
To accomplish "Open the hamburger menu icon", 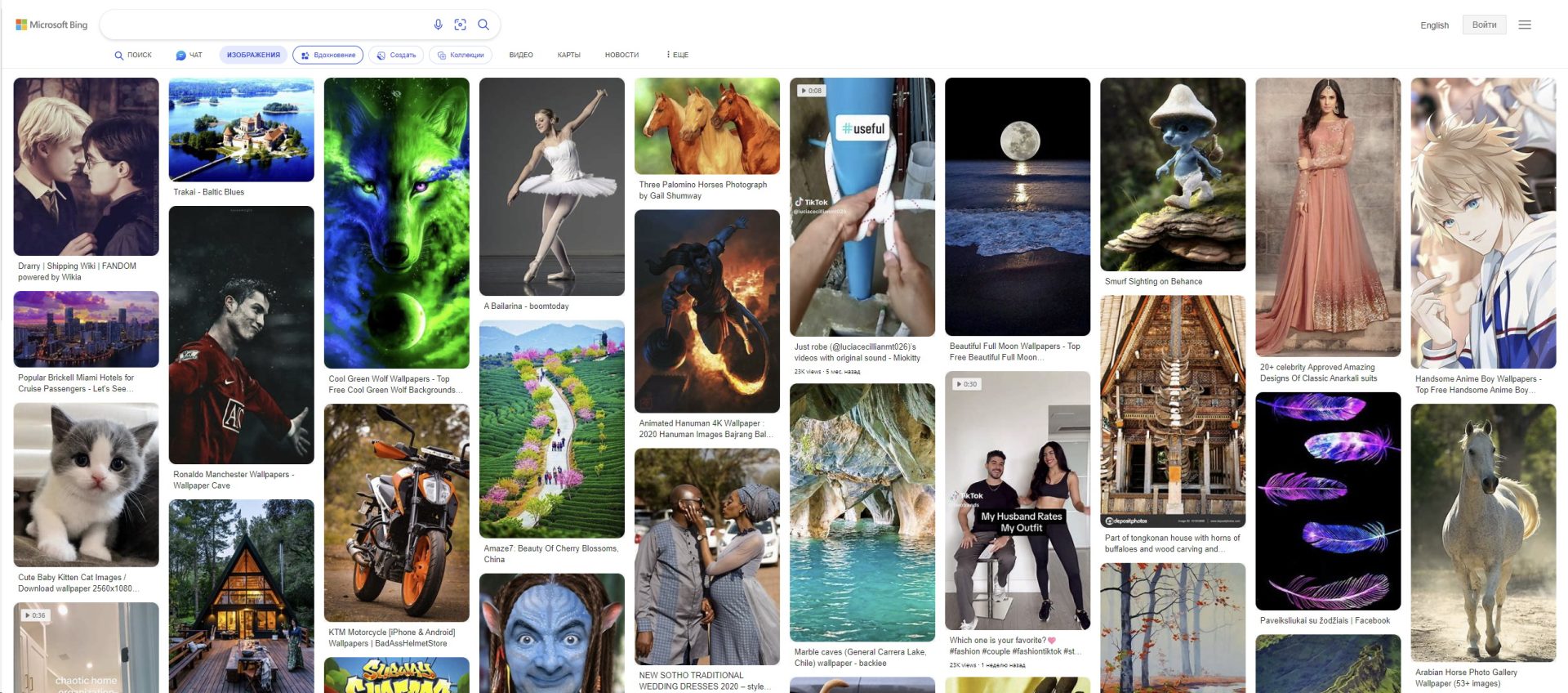I will point(1524,25).
